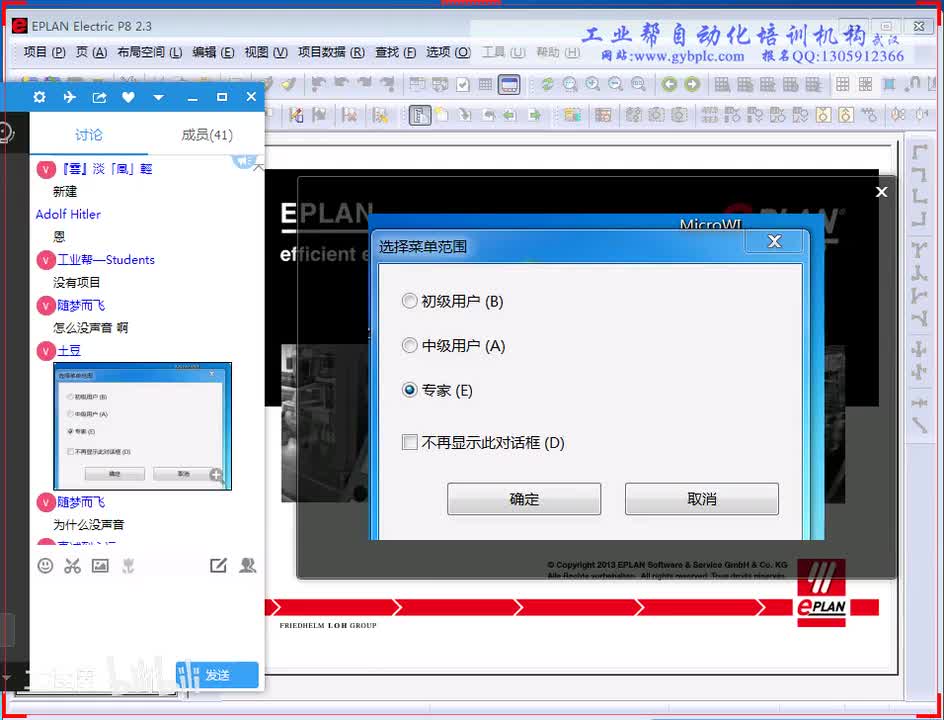This screenshot has width=944, height=720.
Task: Select the 专家 (E) radio option
Action: coord(409,390)
